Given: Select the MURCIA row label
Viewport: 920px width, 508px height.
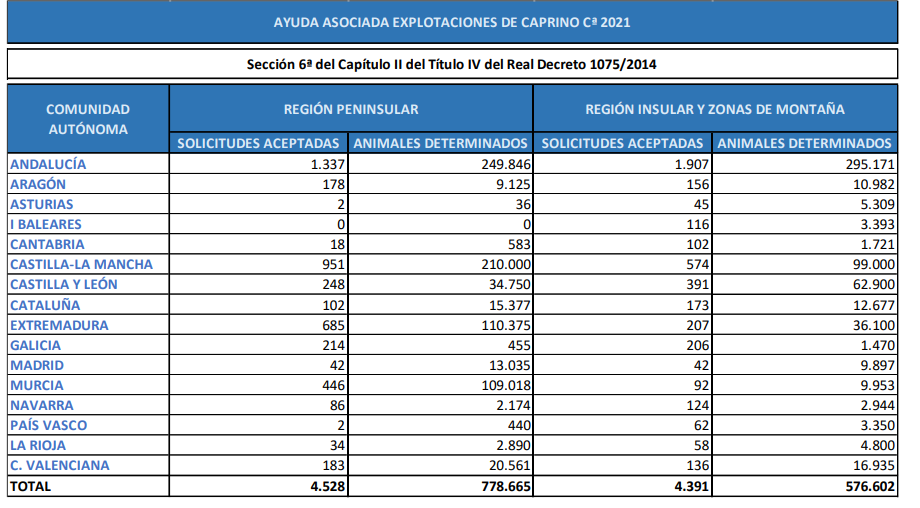Looking at the screenshot, I should 37,385.
